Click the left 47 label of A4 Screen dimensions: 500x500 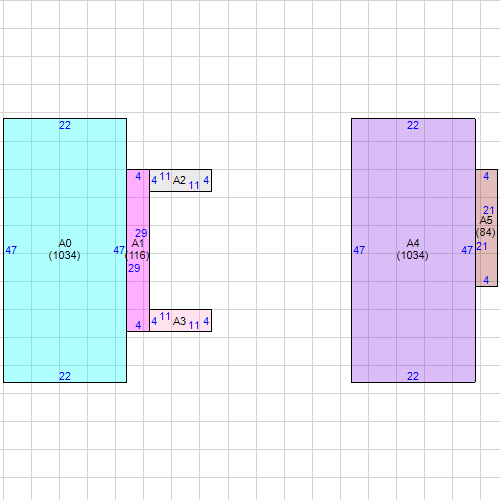359,250
